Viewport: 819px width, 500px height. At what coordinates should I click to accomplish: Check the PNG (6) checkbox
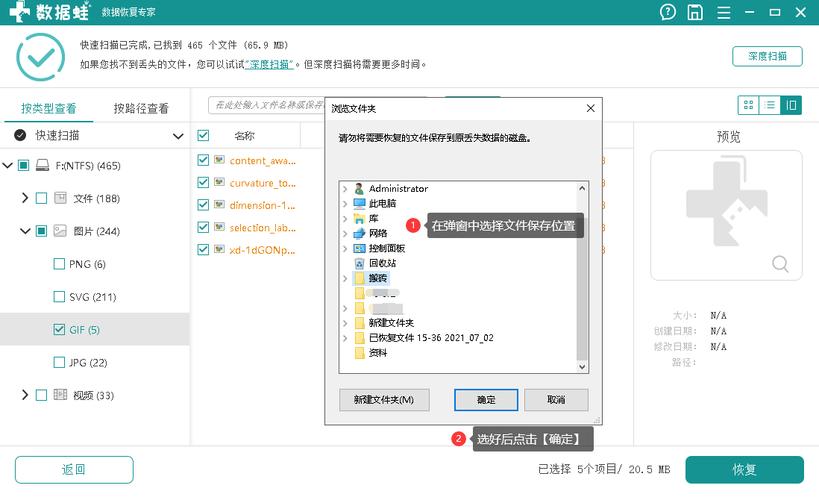pyautogui.click(x=59, y=264)
